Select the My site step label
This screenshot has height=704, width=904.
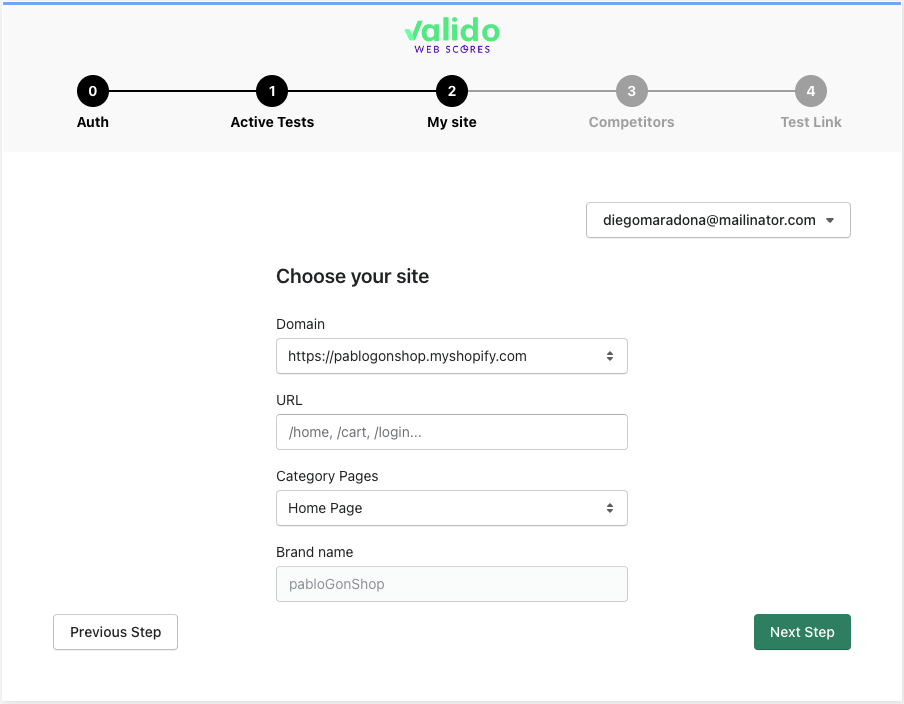point(452,122)
